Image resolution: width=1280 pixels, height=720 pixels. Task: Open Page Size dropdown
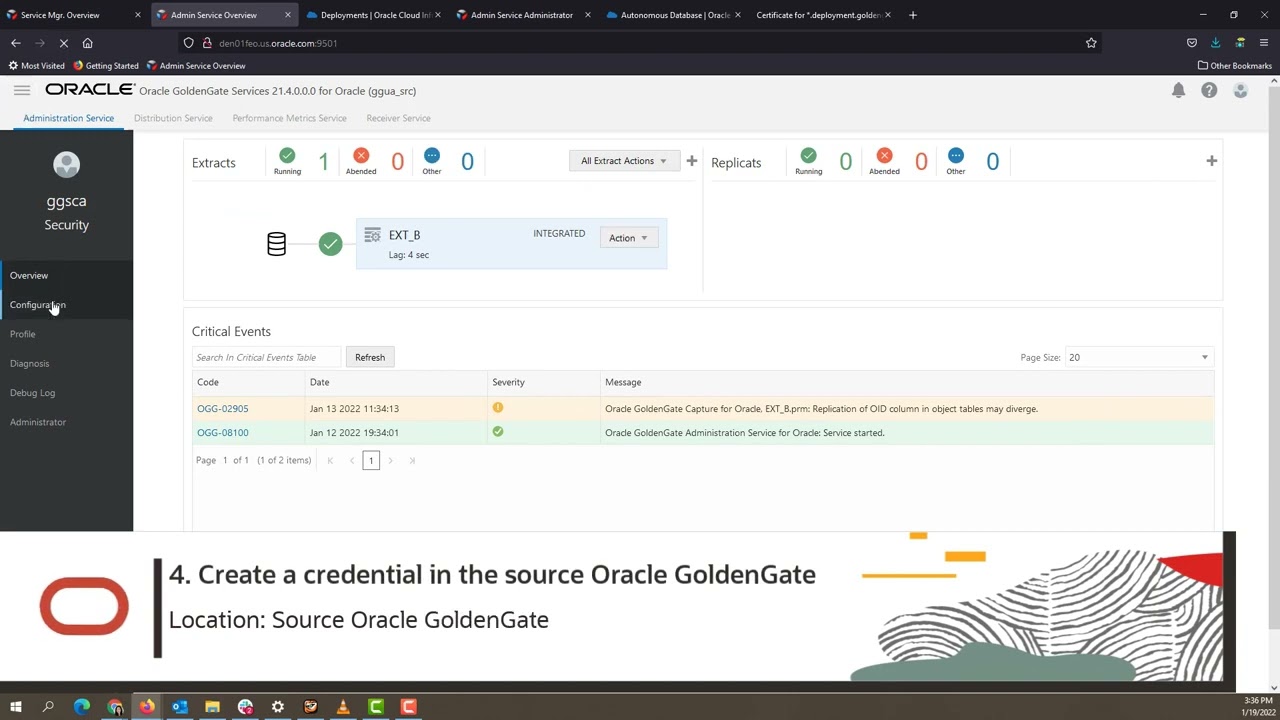(x=1139, y=357)
